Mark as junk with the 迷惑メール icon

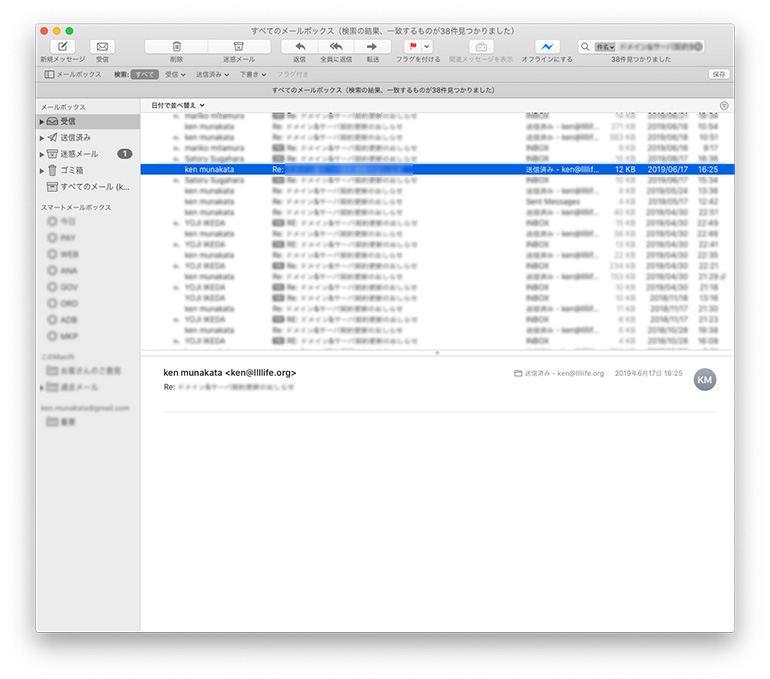(x=238, y=47)
